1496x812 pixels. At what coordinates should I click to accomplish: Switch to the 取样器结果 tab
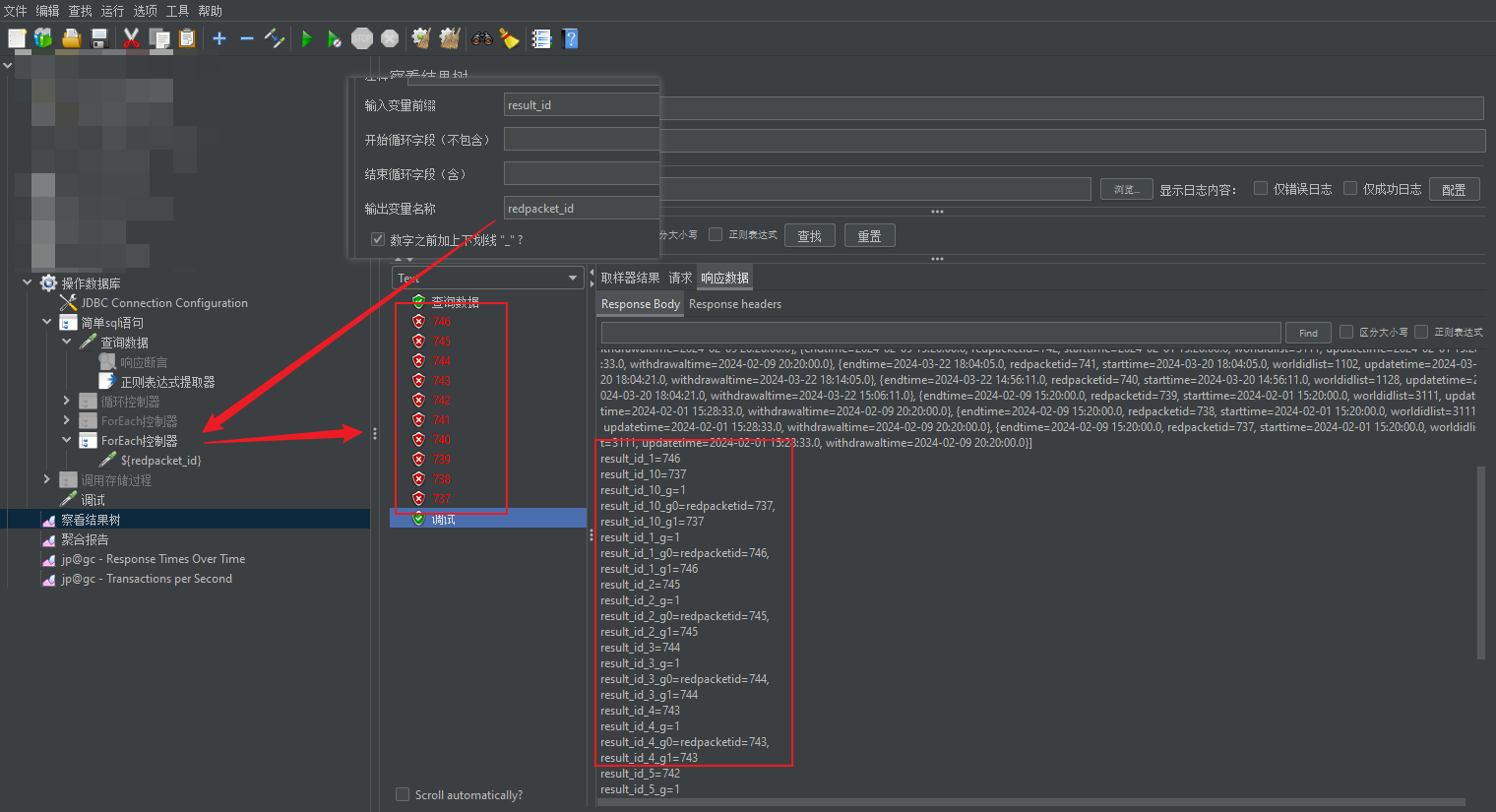630,278
